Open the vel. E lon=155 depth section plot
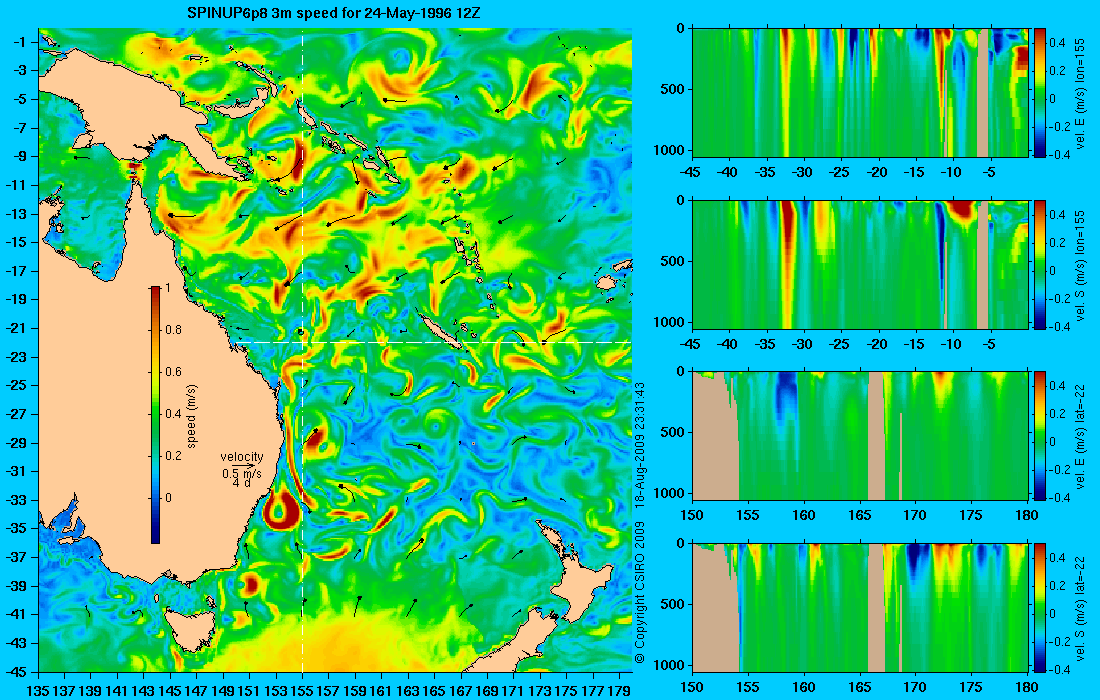 coord(860,93)
